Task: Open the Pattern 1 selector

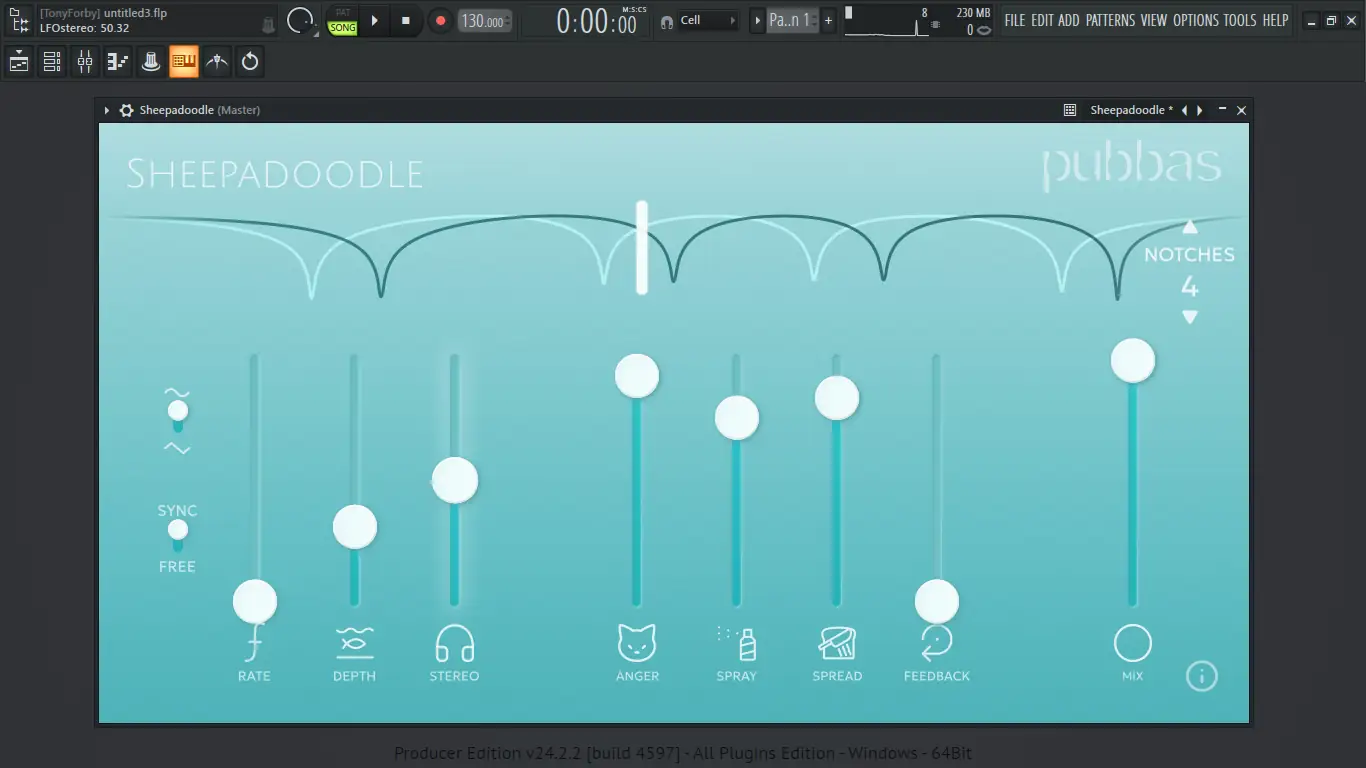Action: (792, 20)
